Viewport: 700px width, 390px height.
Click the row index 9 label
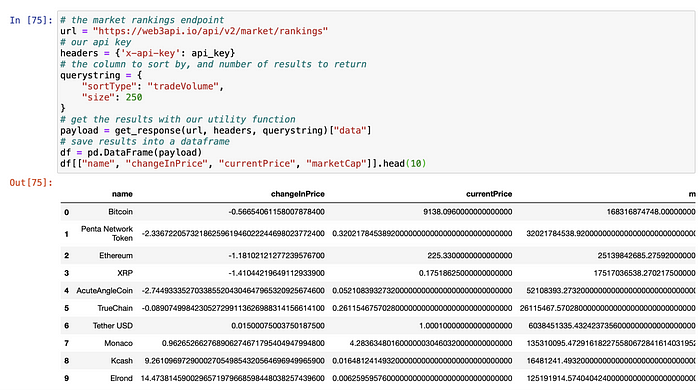67,378
